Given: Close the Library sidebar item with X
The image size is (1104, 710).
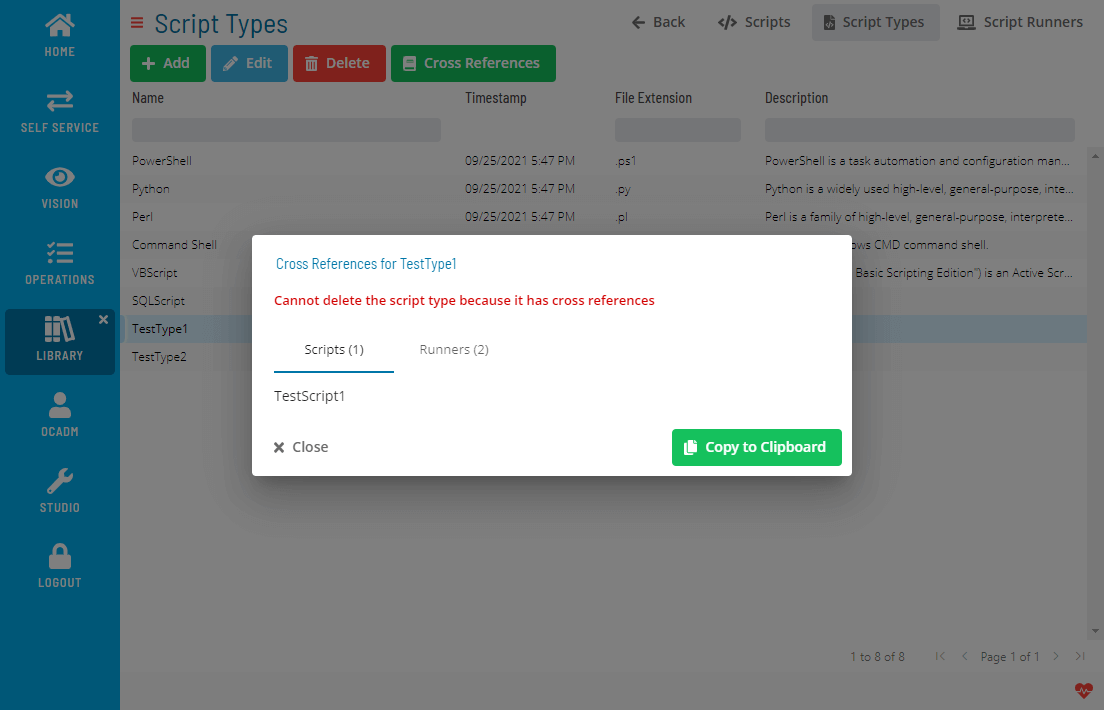Looking at the screenshot, I should point(103,319).
